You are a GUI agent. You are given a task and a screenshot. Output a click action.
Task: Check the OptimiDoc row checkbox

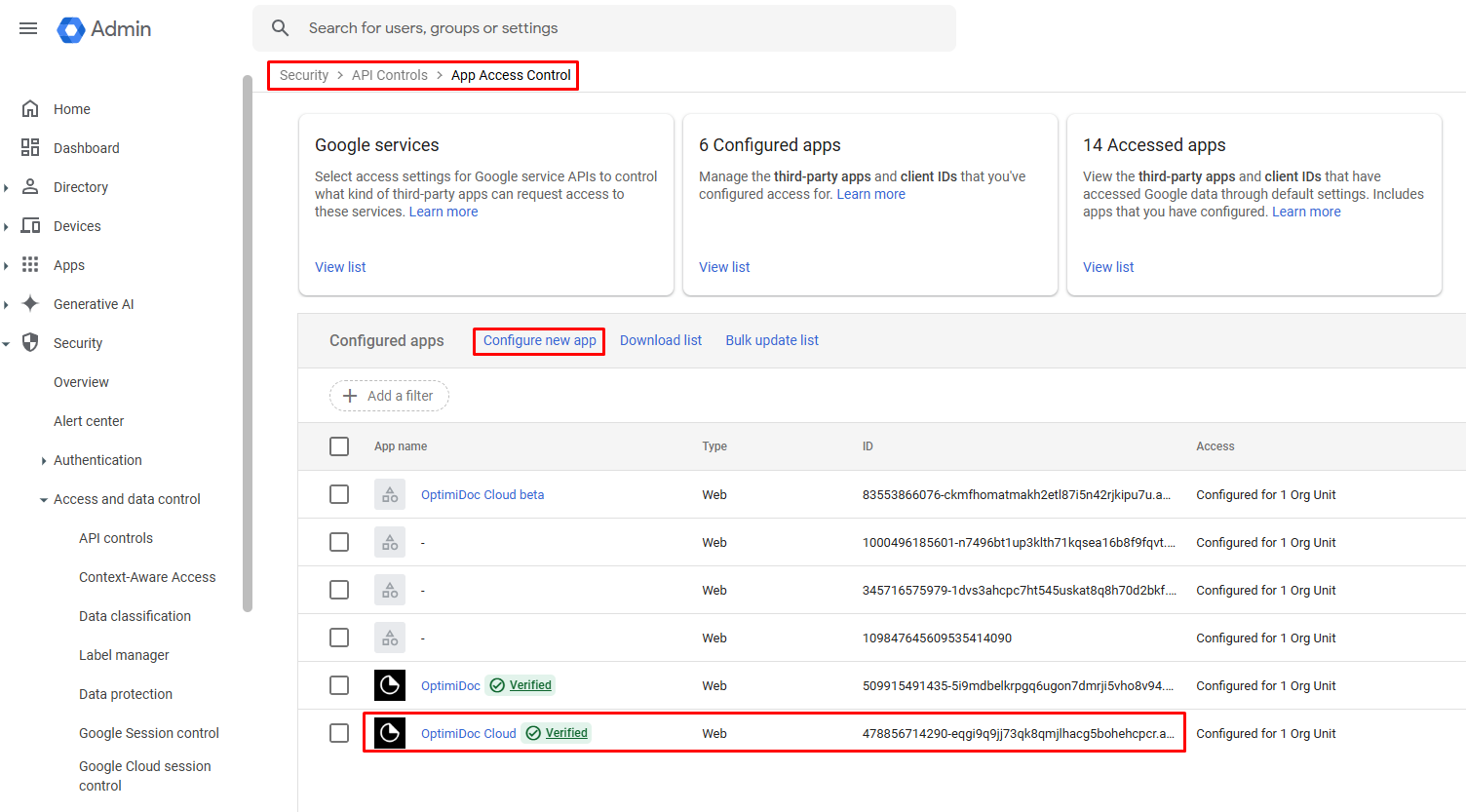click(339, 685)
